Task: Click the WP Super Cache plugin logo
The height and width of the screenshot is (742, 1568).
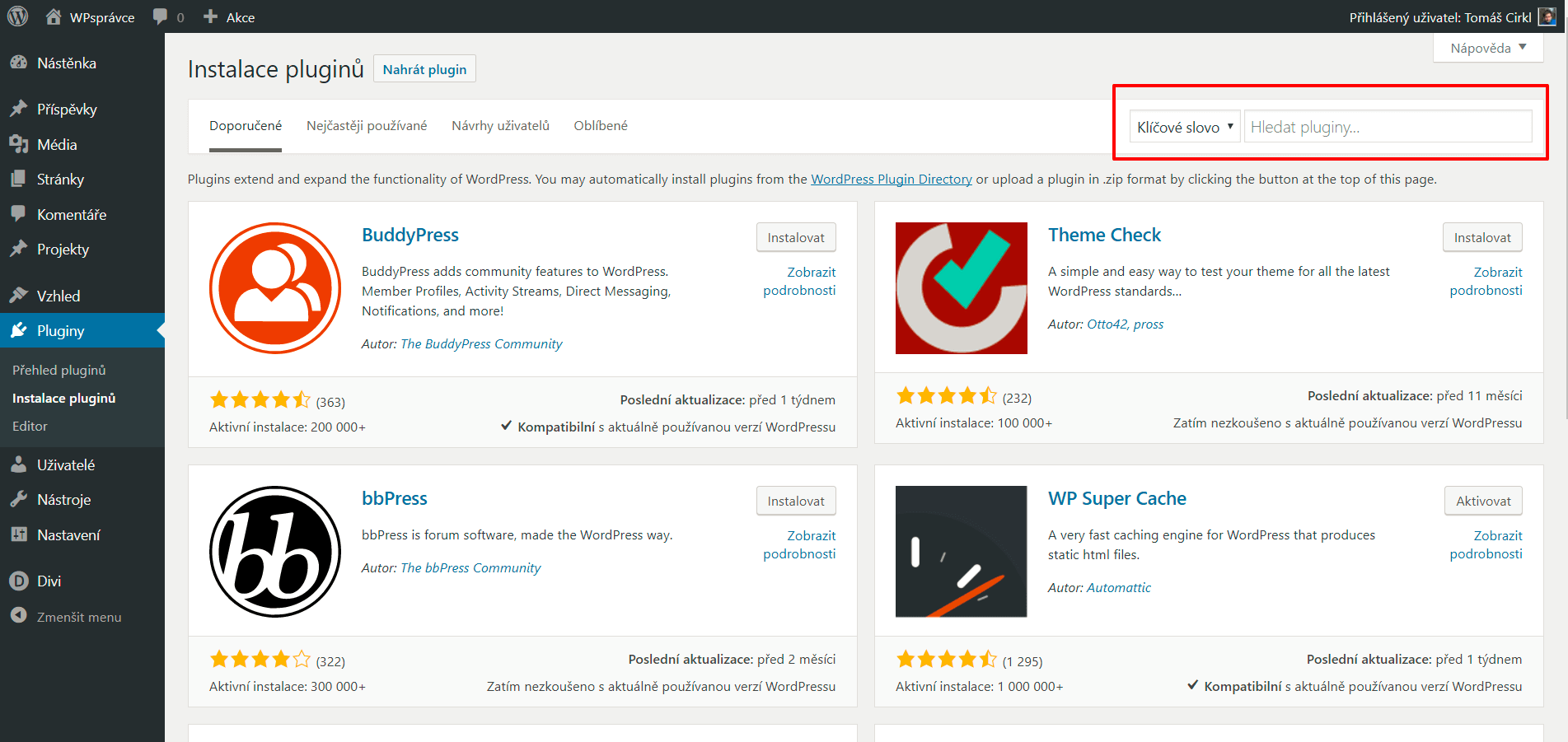Action: (962, 552)
